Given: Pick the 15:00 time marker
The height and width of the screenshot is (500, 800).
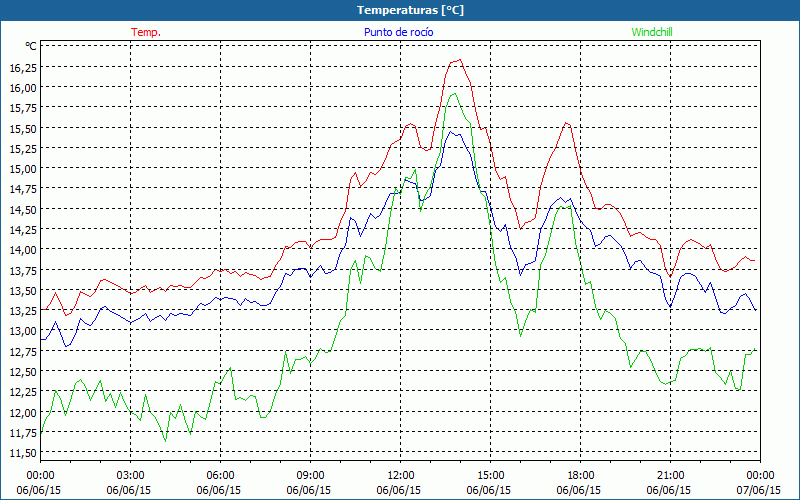Looking at the screenshot, I should (x=490, y=475).
